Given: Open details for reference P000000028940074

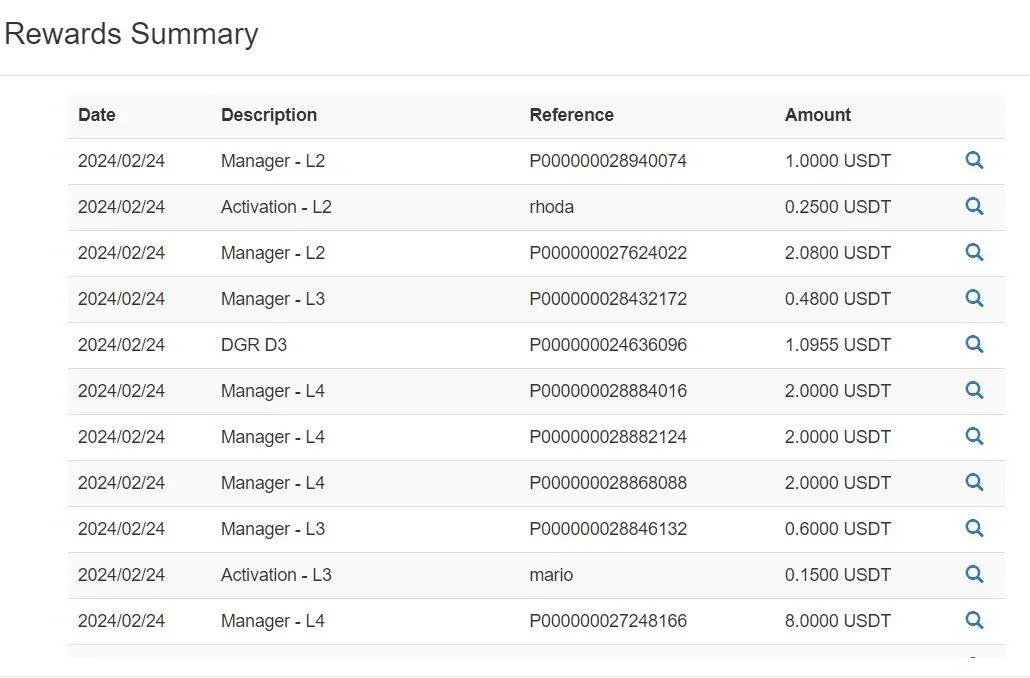Looking at the screenshot, I should click(974, 160).
